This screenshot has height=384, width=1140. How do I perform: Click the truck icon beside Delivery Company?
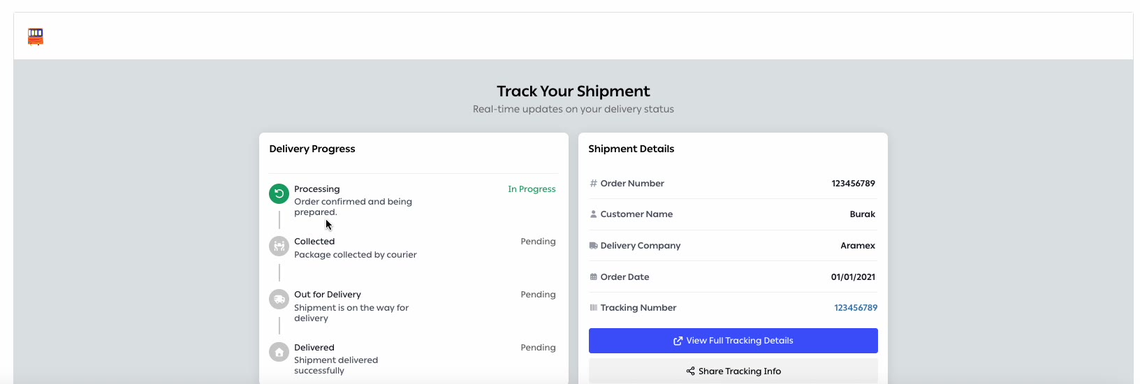(593, 246)
